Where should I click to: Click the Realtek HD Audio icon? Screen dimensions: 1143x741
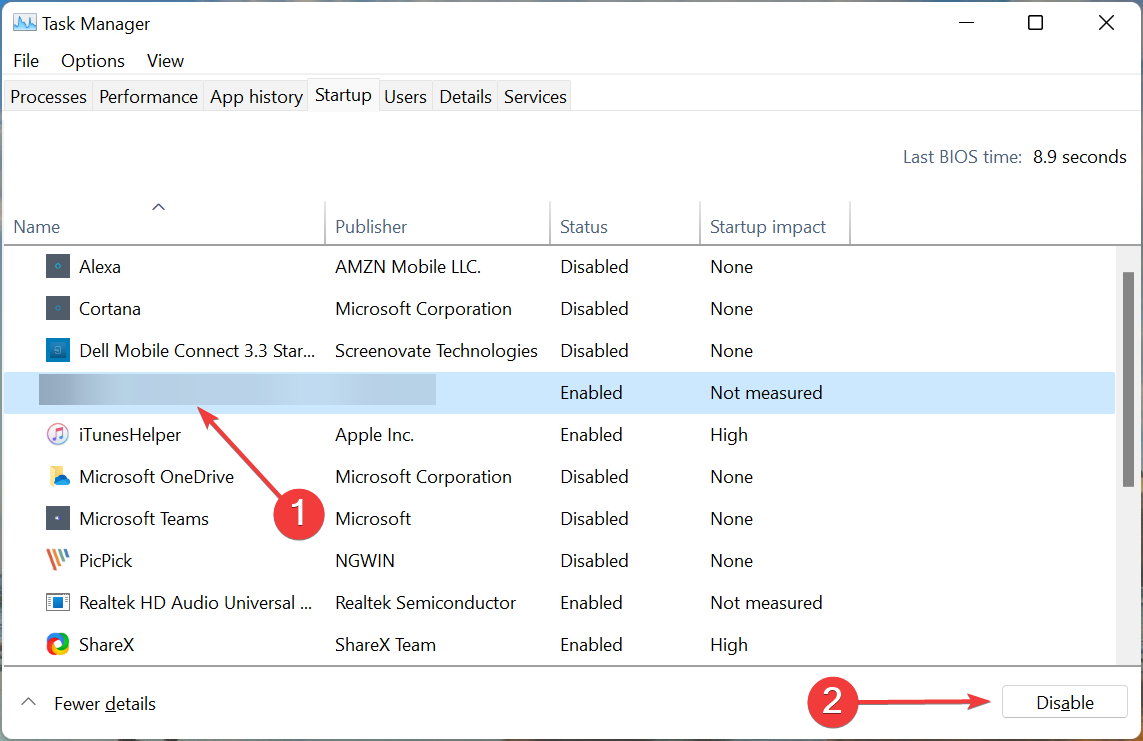[58, 603]
